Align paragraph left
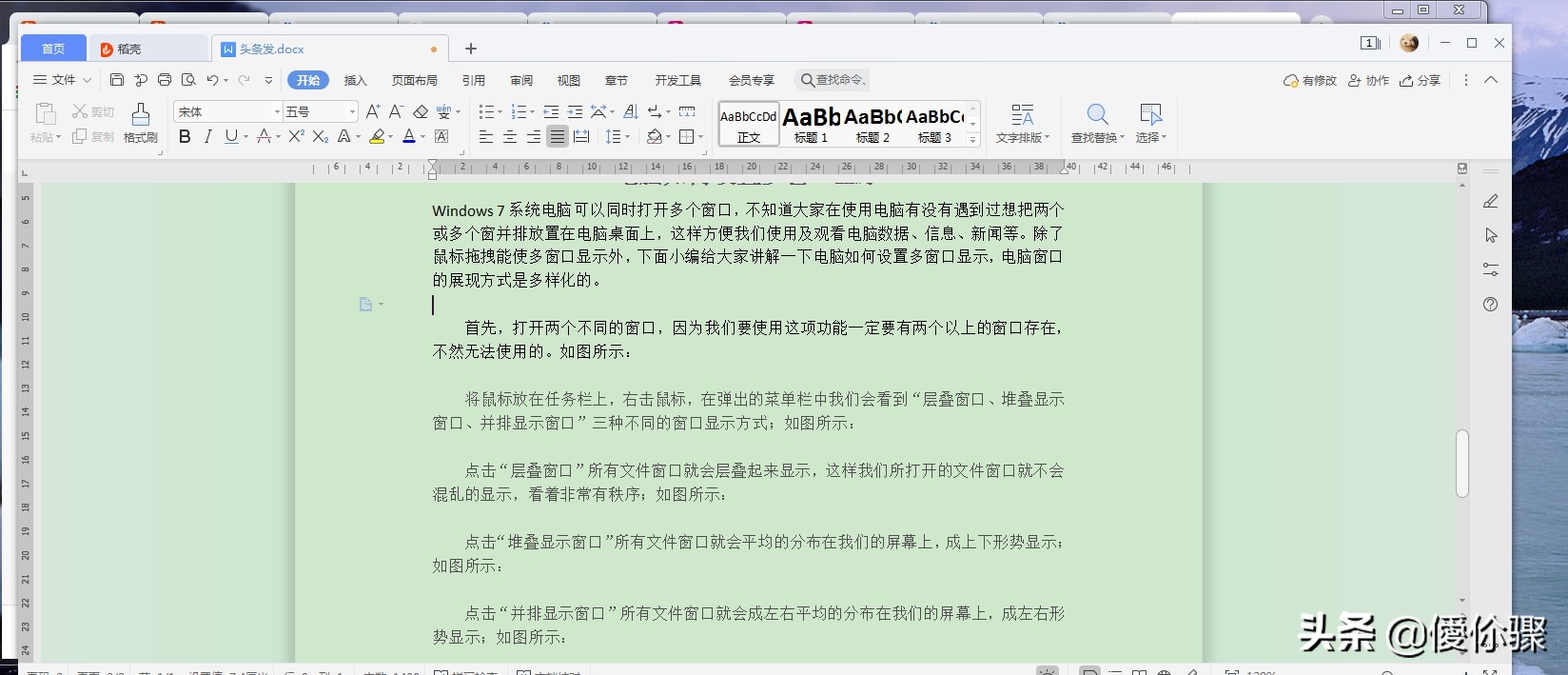The width and height of the screenshot is (1568, 675). click(x=486, y=137)
